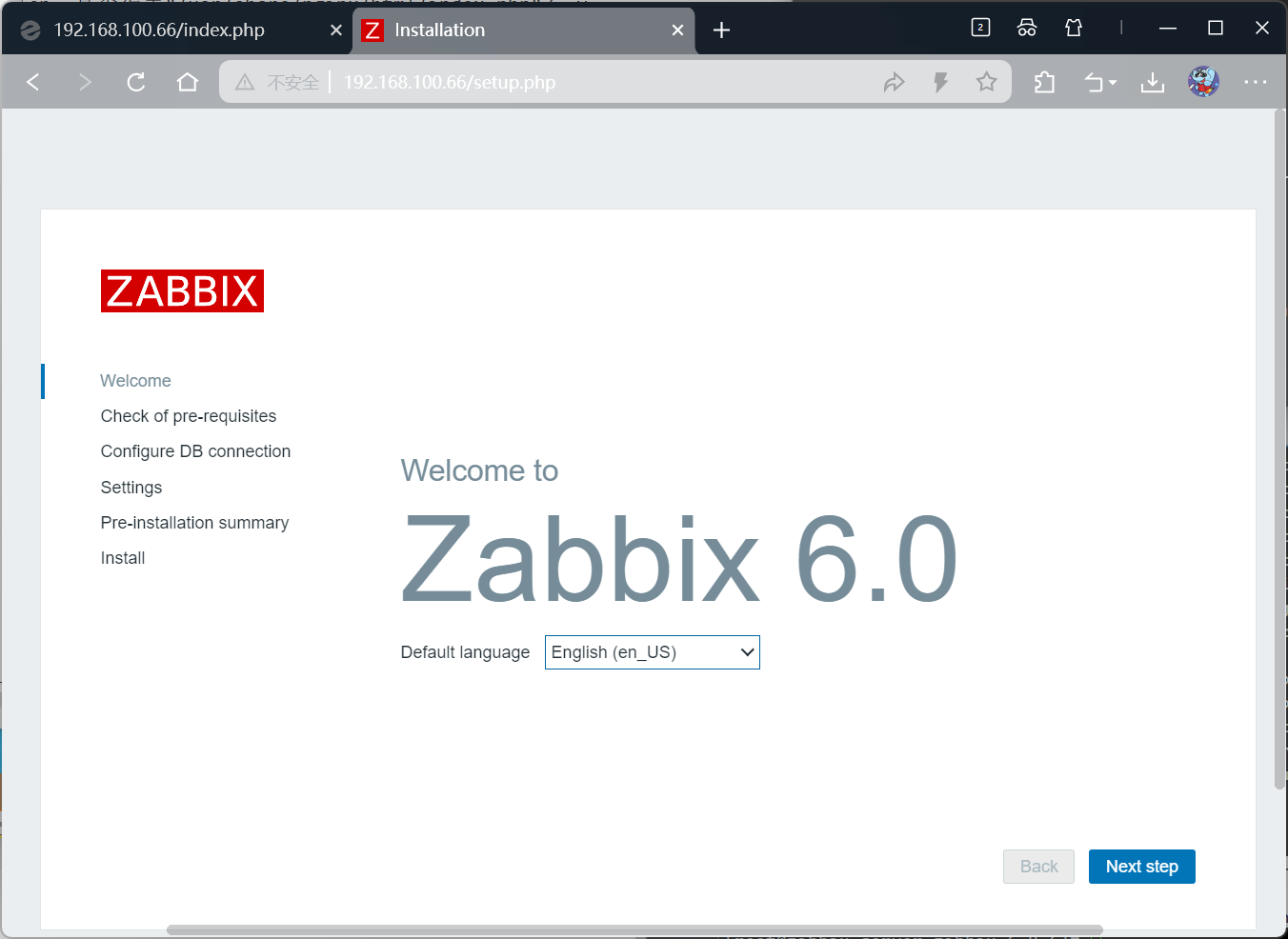Screen dimensions: 1288x939
Task: Click the share arrow icon in the address bar
Action: pos(894,82)
